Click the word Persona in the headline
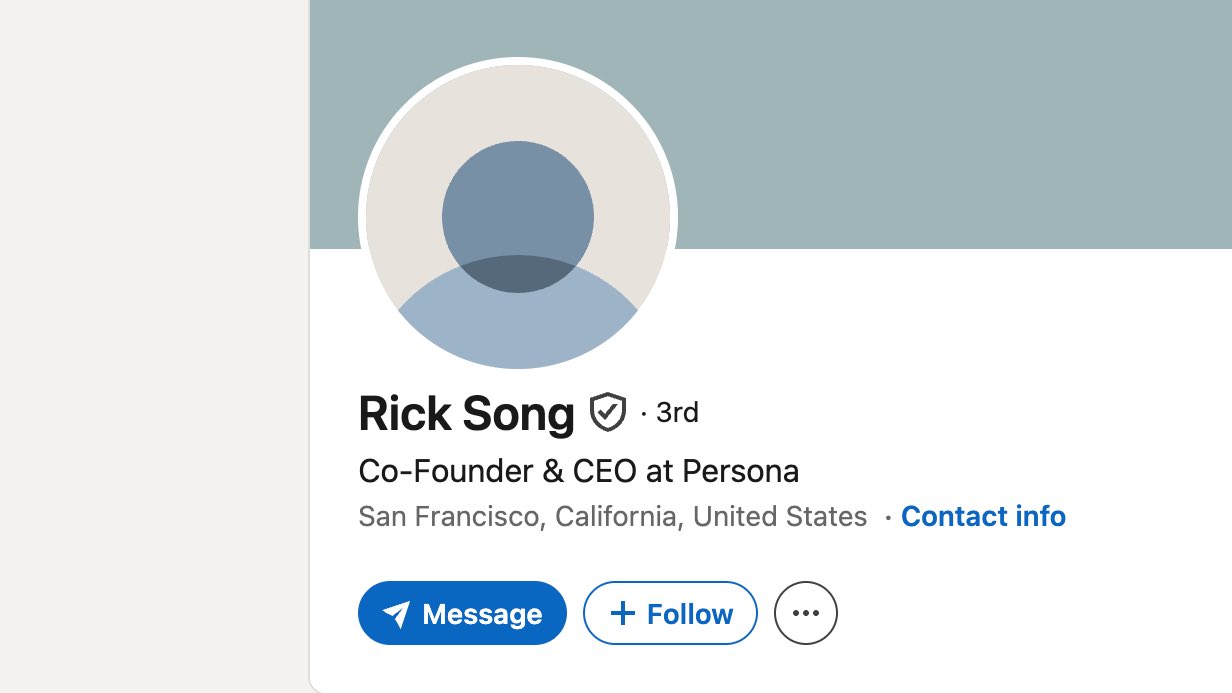1232x693 pixels. [x=740, y=471]
